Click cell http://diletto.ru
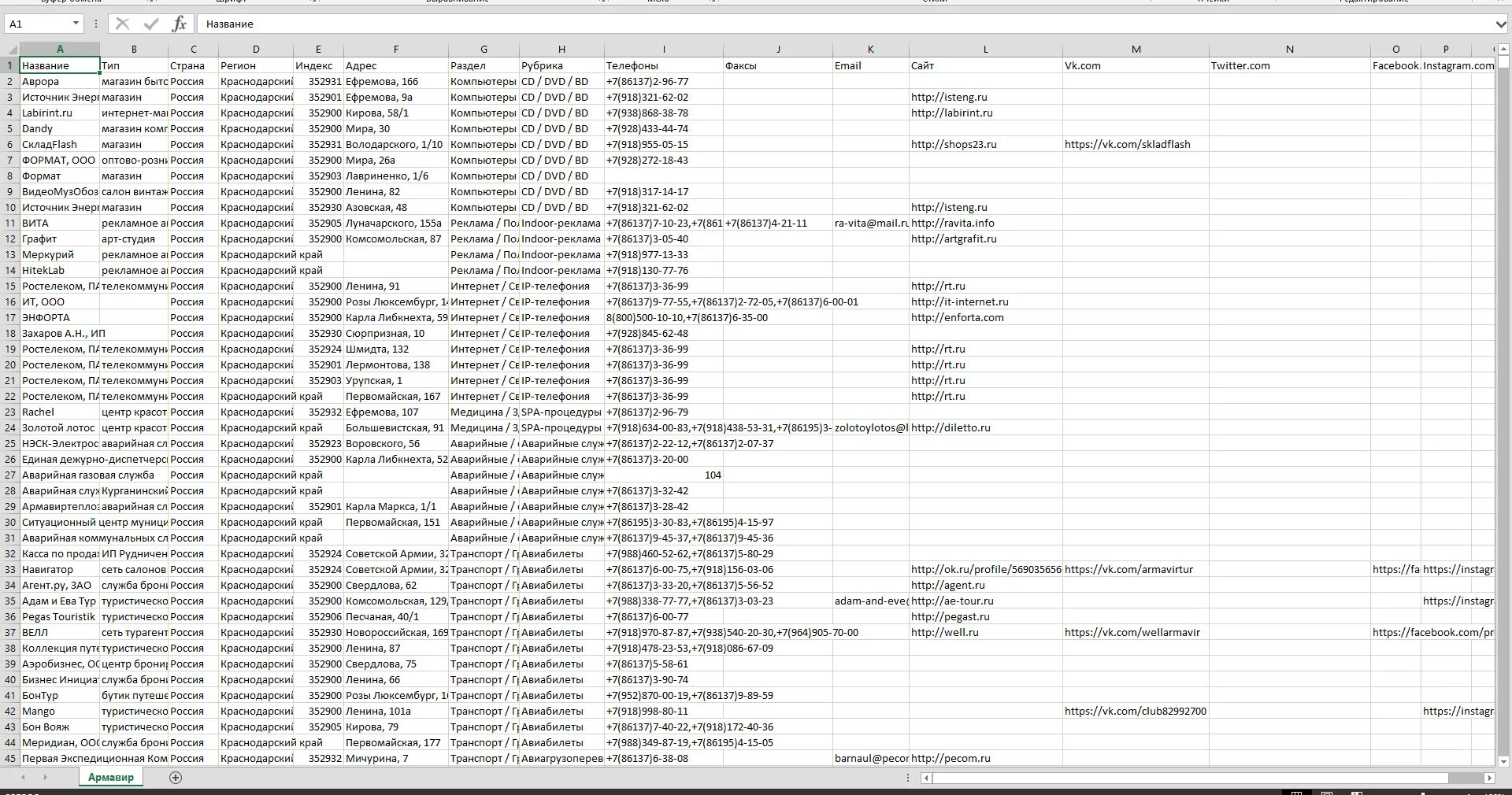The image size is (1512, 795). point(986,428)
